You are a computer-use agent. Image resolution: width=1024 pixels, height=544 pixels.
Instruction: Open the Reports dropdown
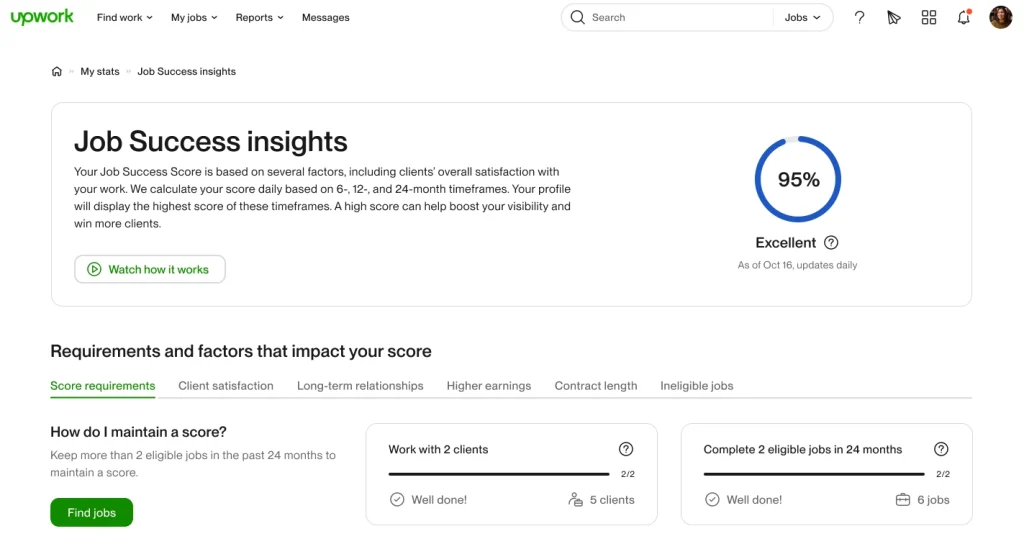259,18
